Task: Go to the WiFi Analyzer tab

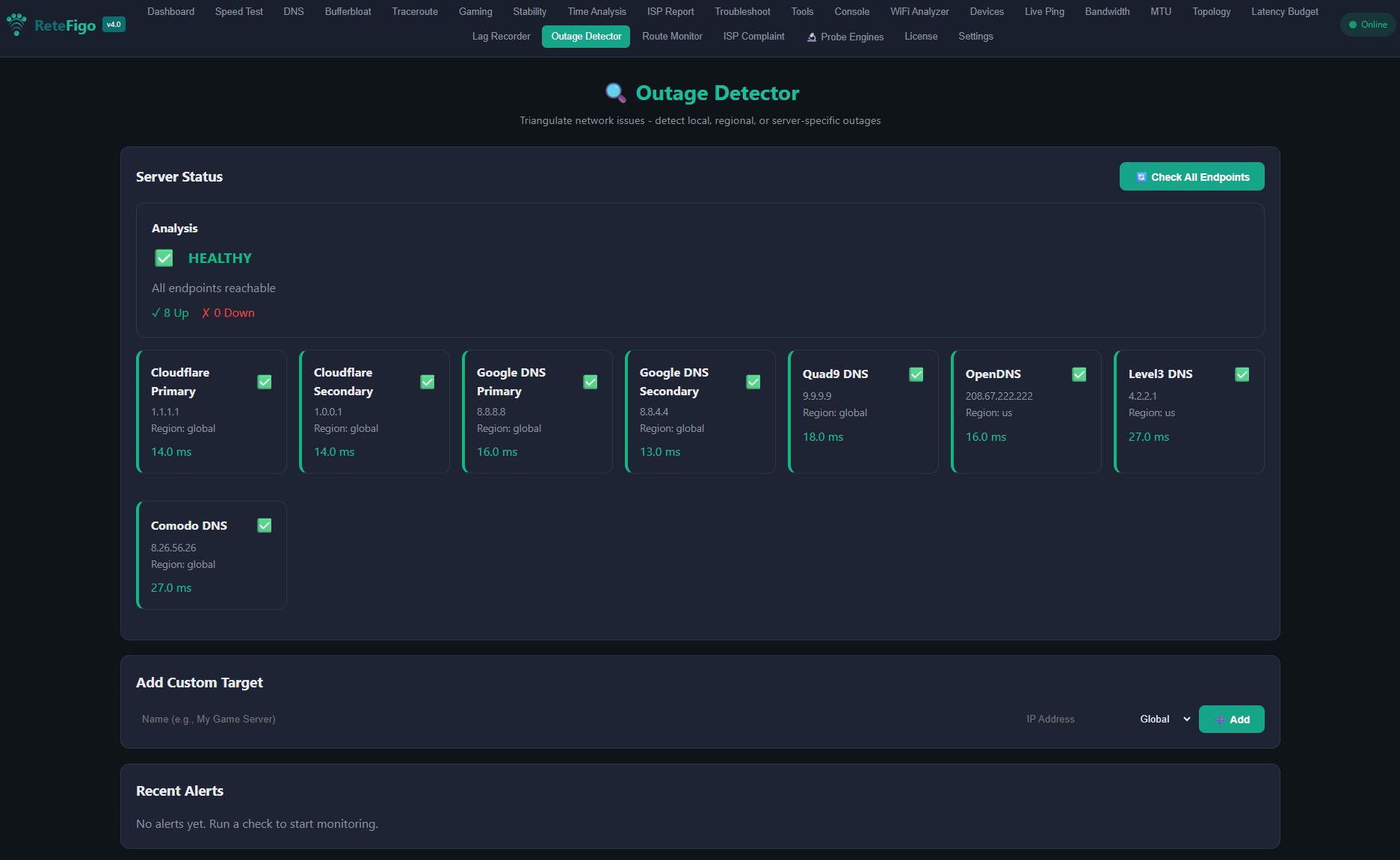Action: click(x=919, y=12)
